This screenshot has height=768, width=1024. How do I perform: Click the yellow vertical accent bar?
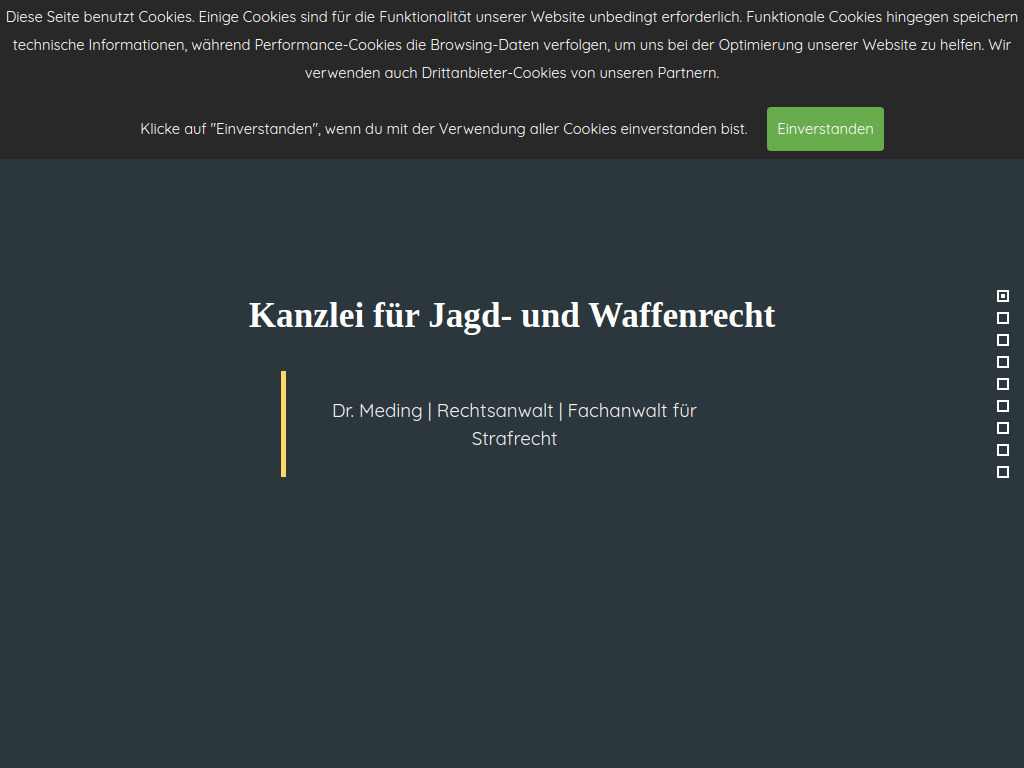click(x=283, y=424)
